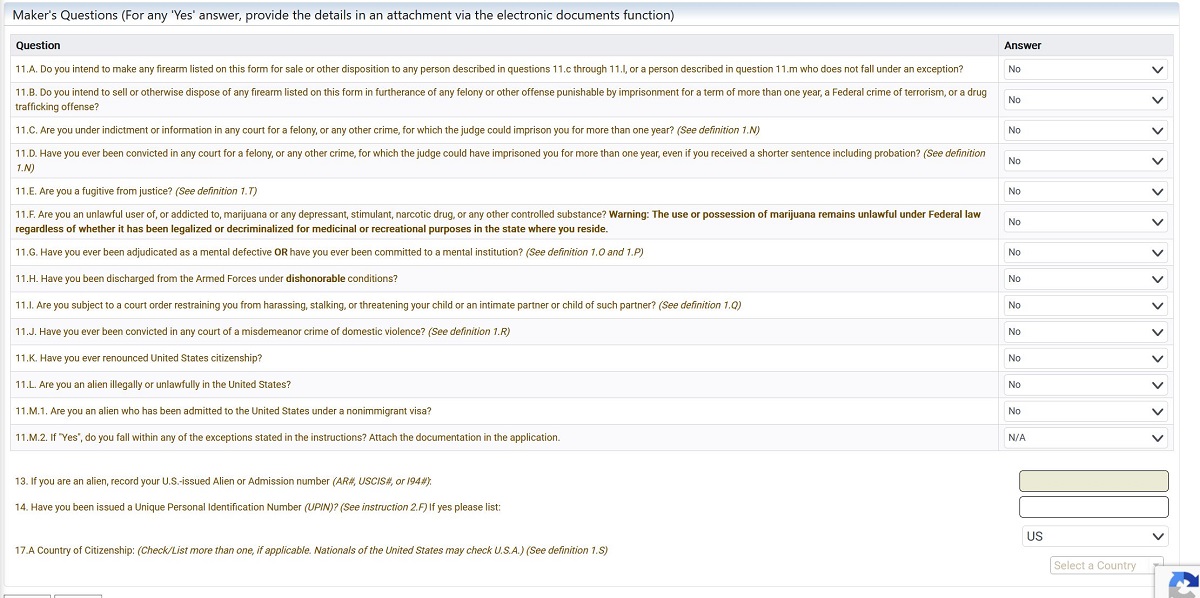
Task: Open the 11.I court order answer dropdown
Action: tap(1086, 305)
